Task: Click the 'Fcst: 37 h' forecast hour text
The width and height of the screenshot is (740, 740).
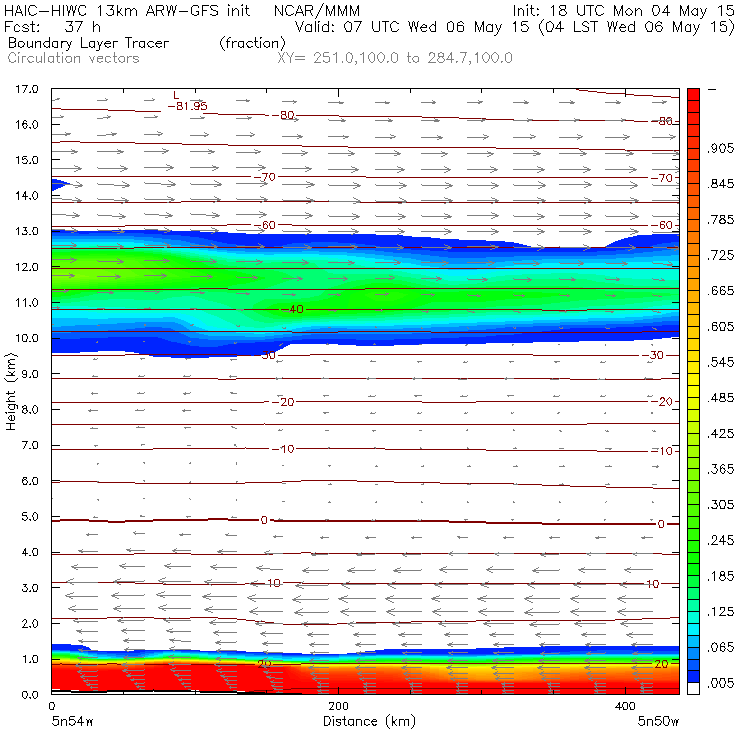Action: click(x=52, y=27)
